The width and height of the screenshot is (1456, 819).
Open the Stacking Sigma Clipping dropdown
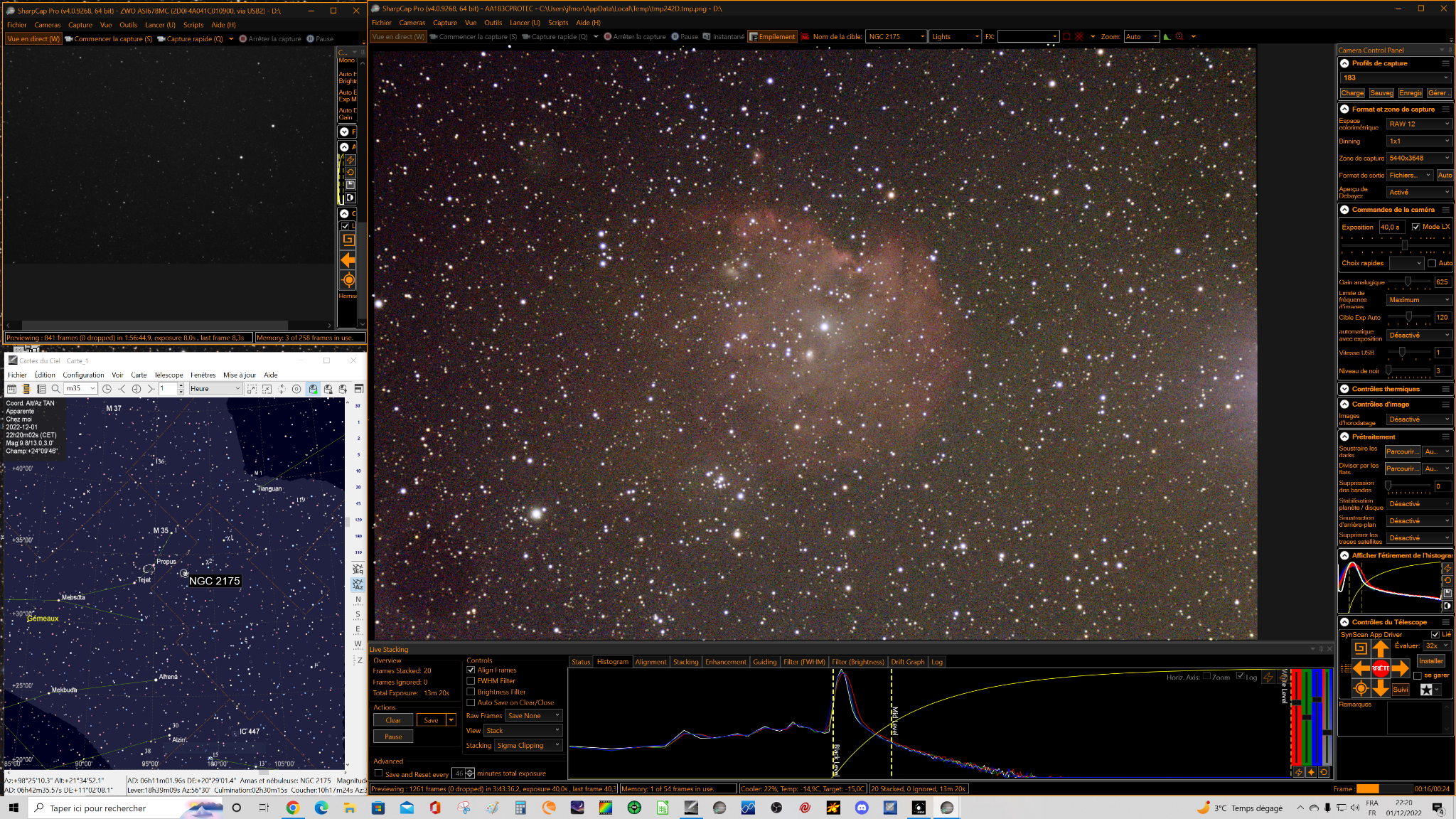click(528, 745)
